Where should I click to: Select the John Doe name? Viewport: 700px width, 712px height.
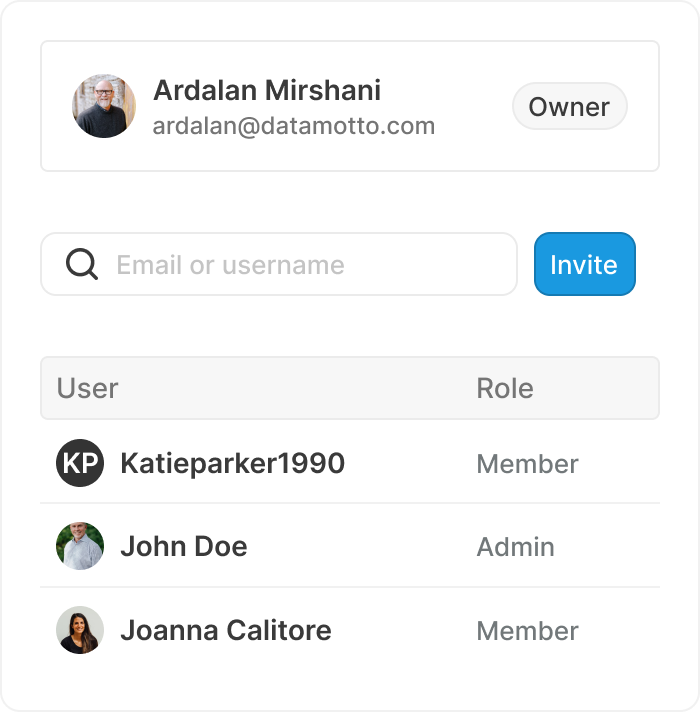click(x=183, y=546)
